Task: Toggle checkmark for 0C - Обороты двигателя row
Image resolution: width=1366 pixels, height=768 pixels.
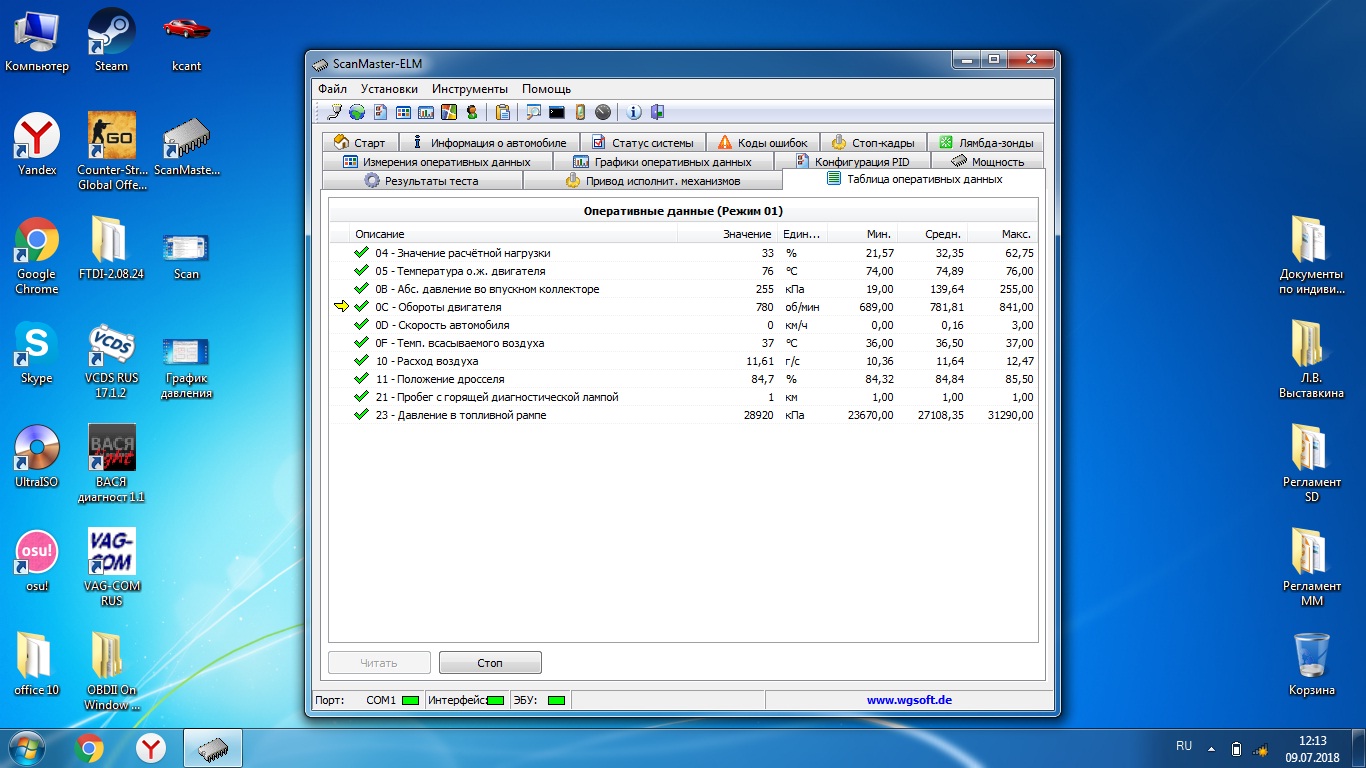Action: pos(361,307)
